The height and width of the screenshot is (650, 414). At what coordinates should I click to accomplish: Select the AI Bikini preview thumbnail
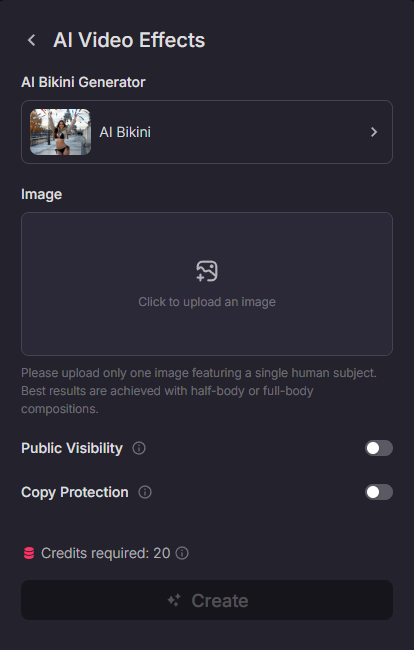[61, 132]
